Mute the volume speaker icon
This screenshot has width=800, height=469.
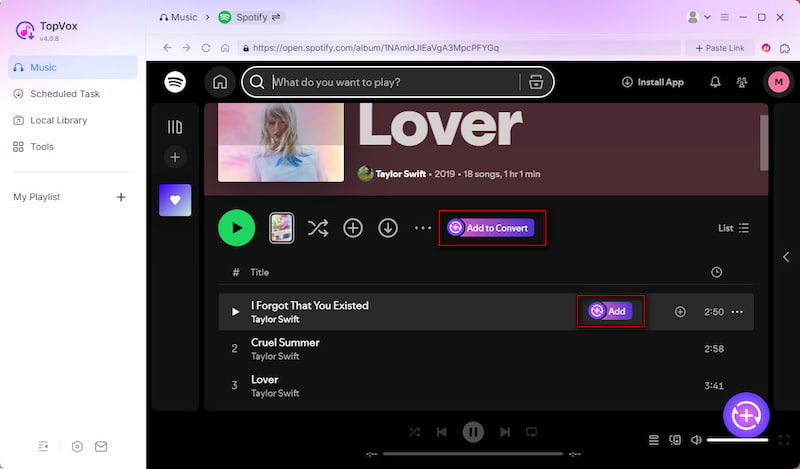[696, 440]
